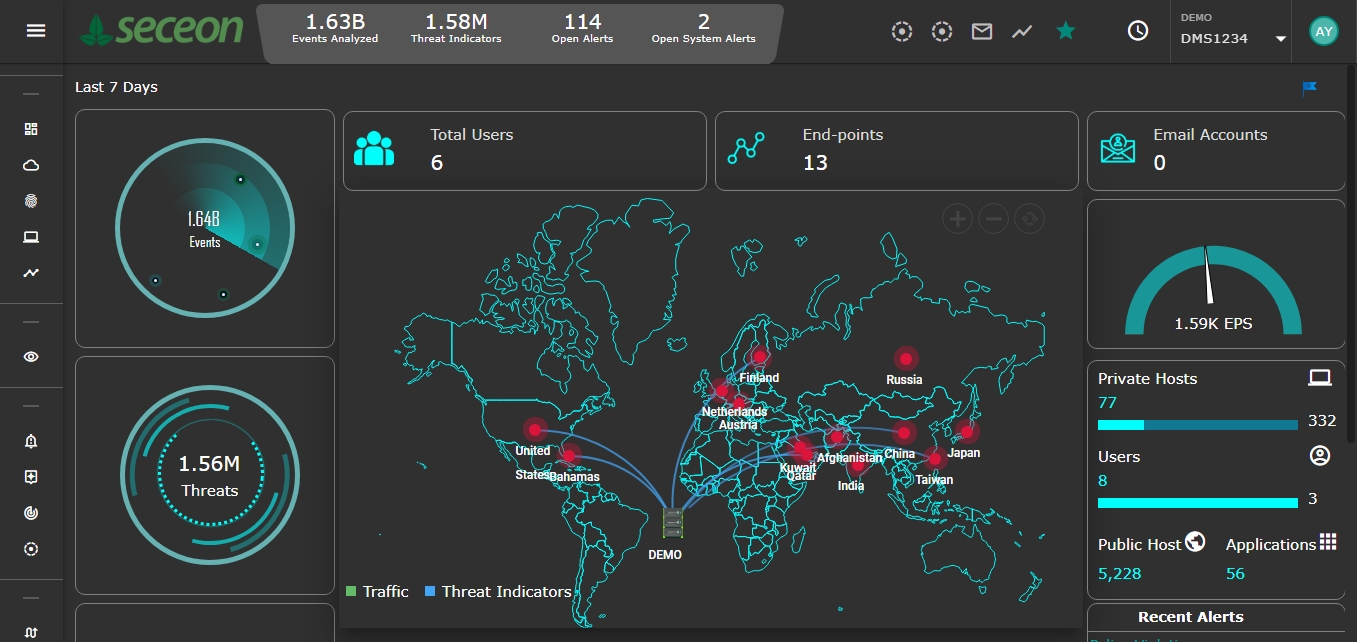The width and height of the screenshot is (1357, 642).
Task: Click the Bahamas threat marker on map
Action: [569, 456]
